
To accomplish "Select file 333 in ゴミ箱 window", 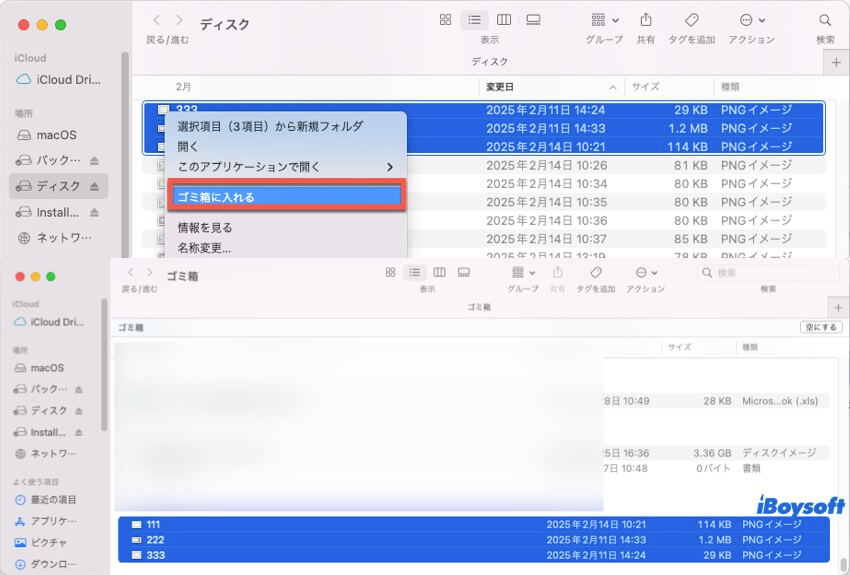I will point(474,555).
